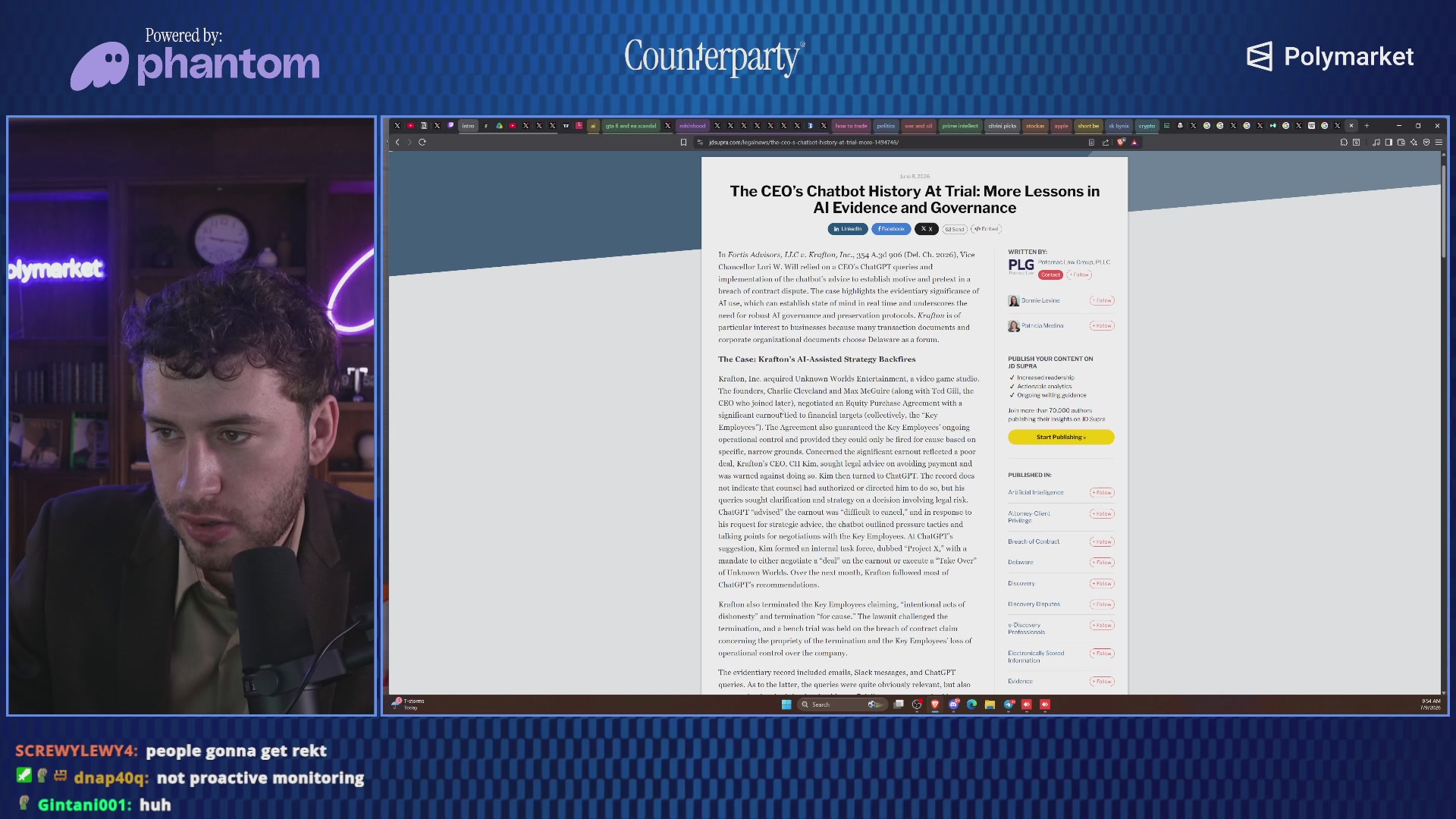Switch to the 'sk hynix' tab group
Viewport: 1456px width, 819px height.
tap(1119, 126)
